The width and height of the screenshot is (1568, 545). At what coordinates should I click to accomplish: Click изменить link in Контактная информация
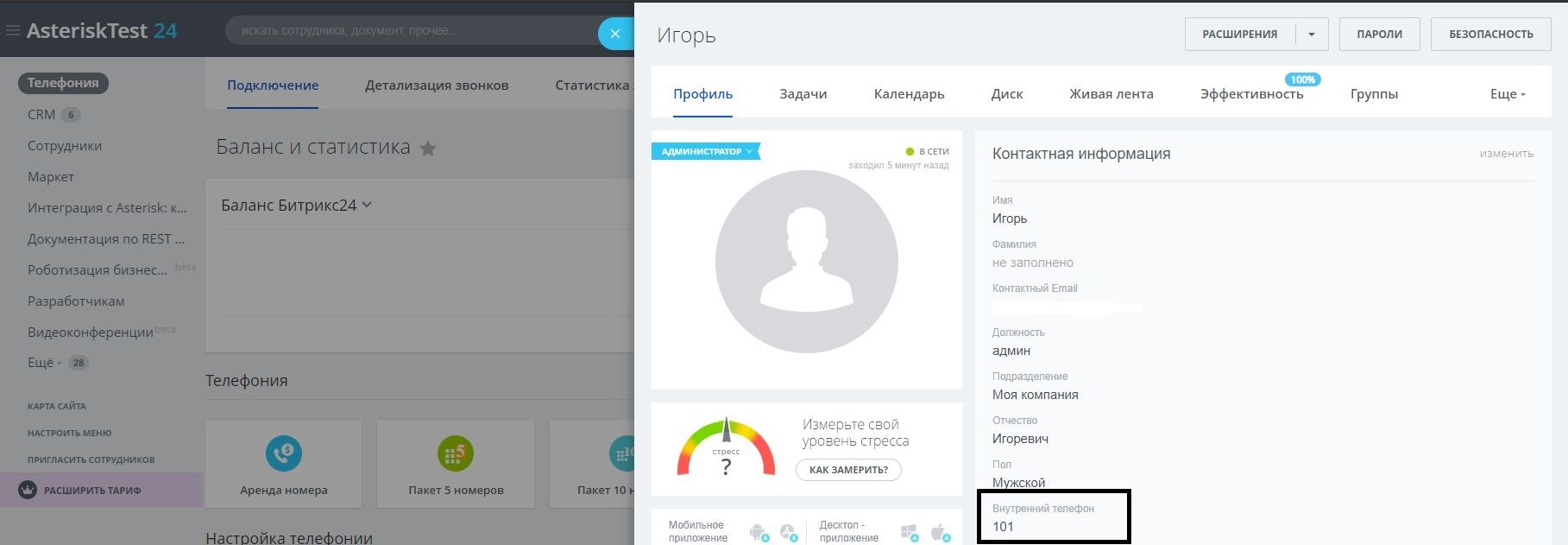pos(1507,154)
